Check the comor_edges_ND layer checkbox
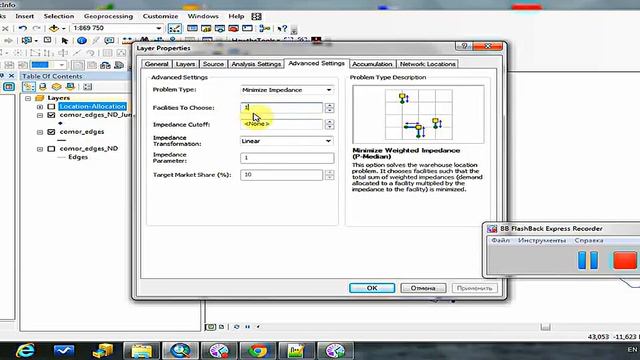 [51, 149]
